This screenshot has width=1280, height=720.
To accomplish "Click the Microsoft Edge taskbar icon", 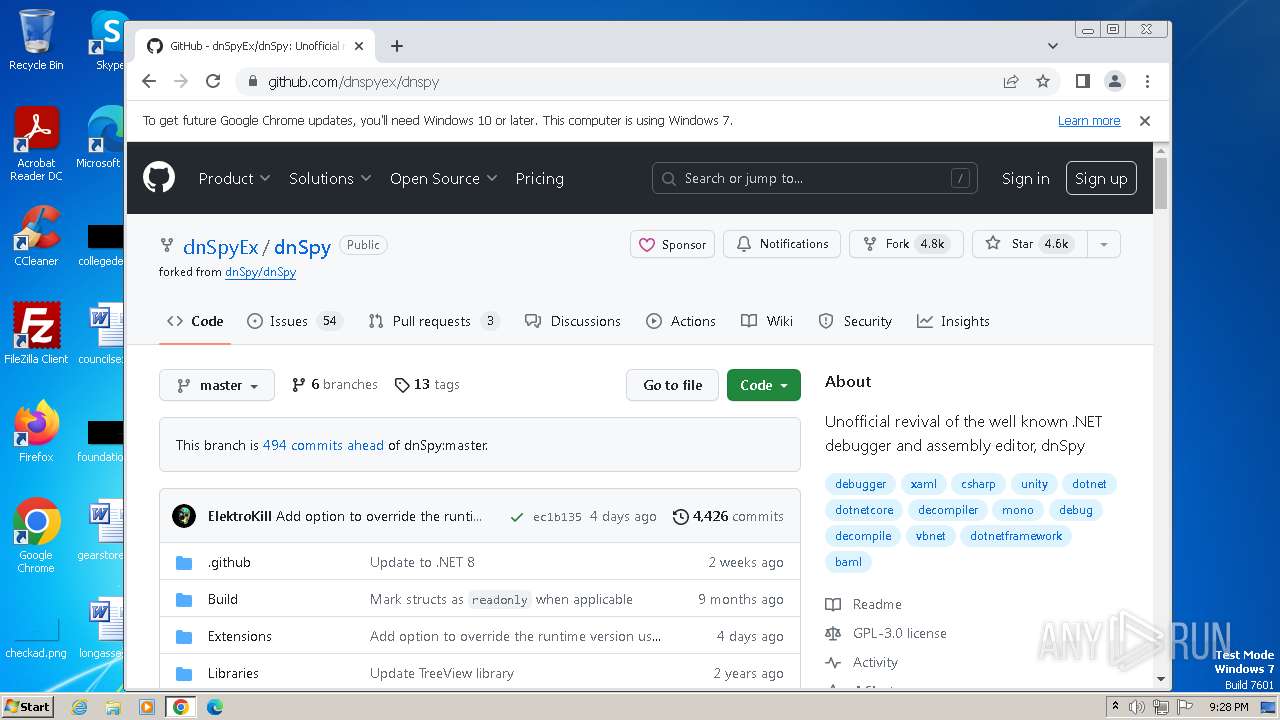I will [214, 707].
